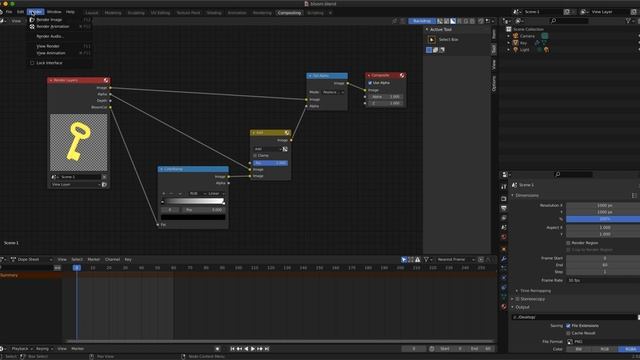Open the View Layer dropdown on Render Layers node
The width and height of the screenshot is (640, 360).
[x=75, y=184]
